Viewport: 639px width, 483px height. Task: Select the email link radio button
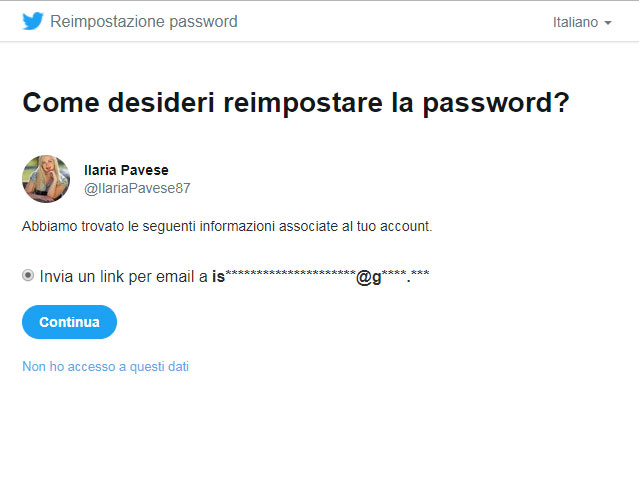tap(28, 276)
